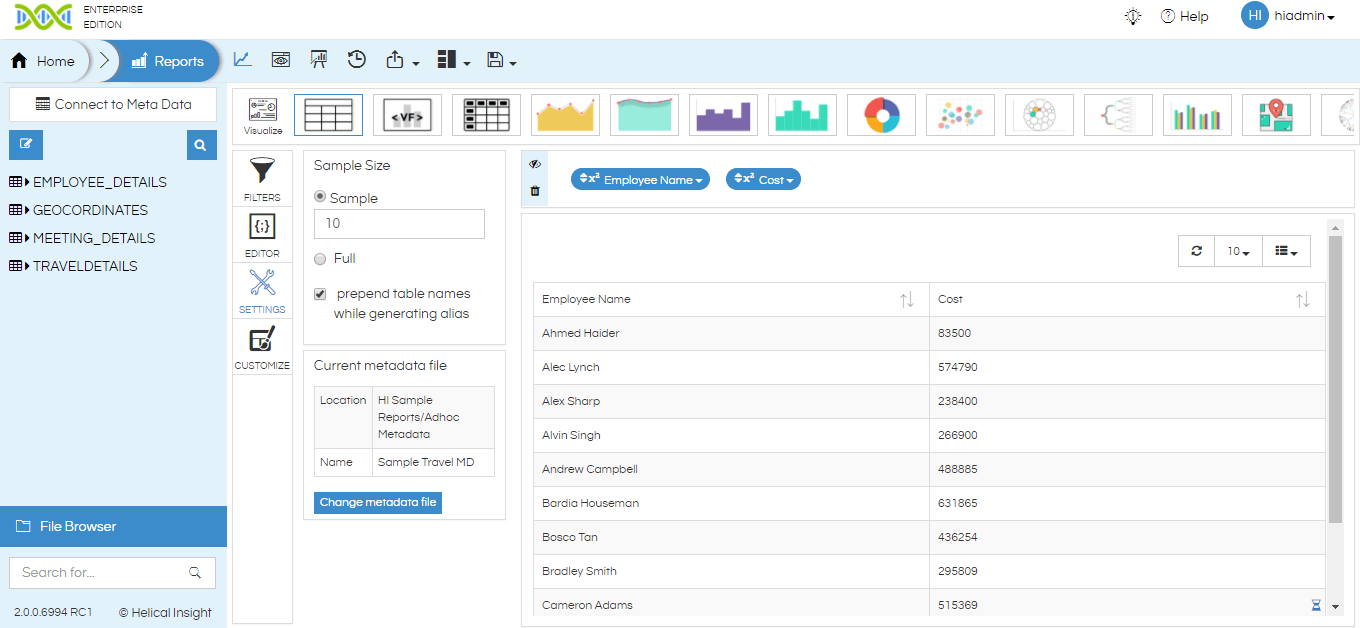The image size is (1360, 628).
Task: Pick the teal area spline chart
Action: coord(644,115)
